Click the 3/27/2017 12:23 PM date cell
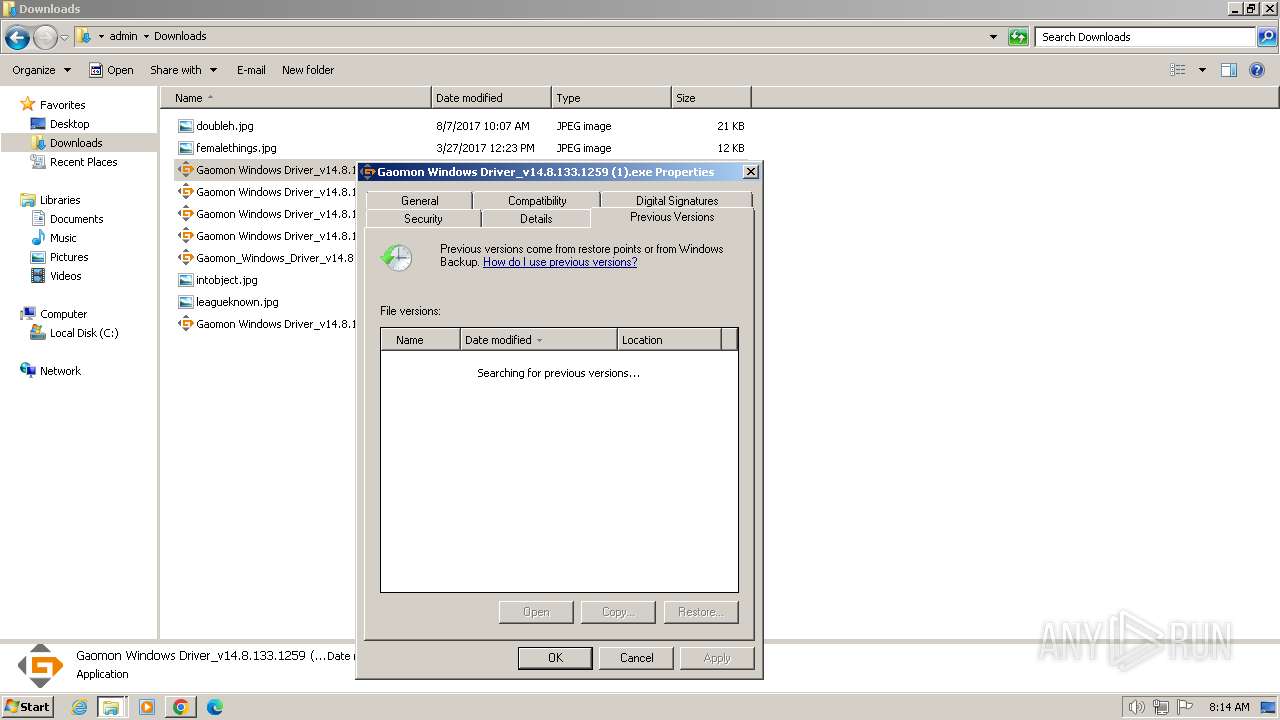 (485, 148)
